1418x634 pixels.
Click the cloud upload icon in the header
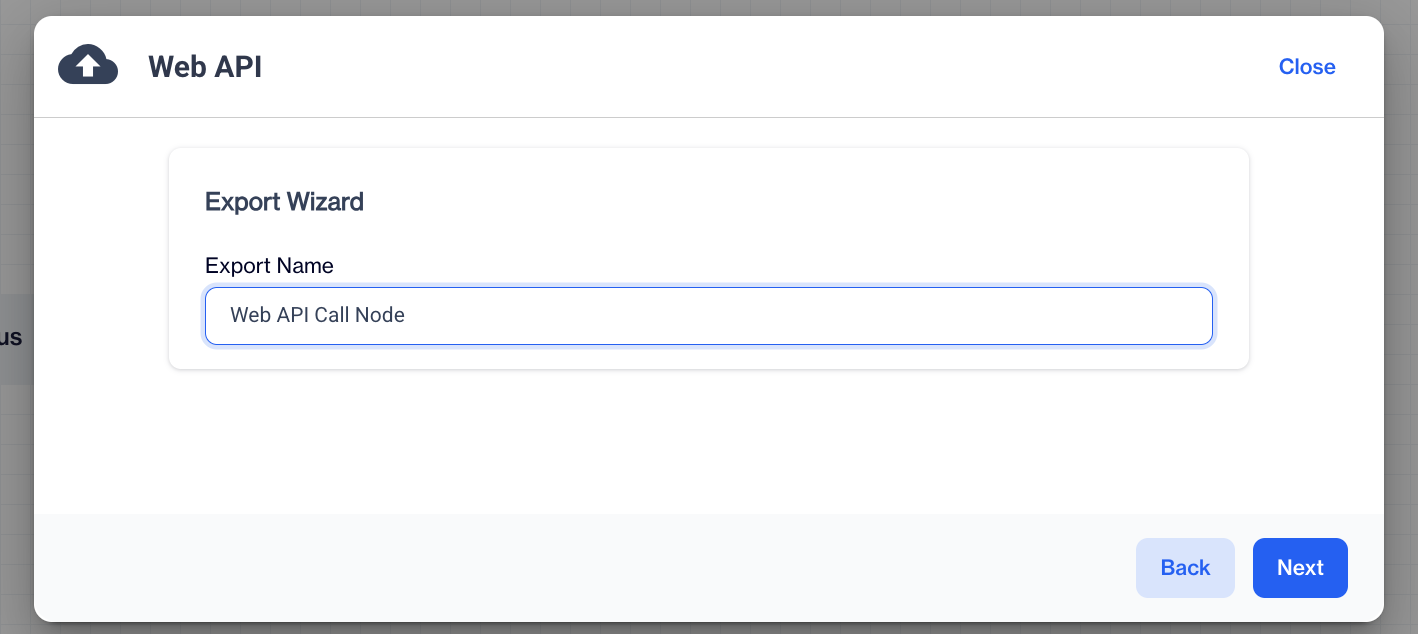(88, 66)
